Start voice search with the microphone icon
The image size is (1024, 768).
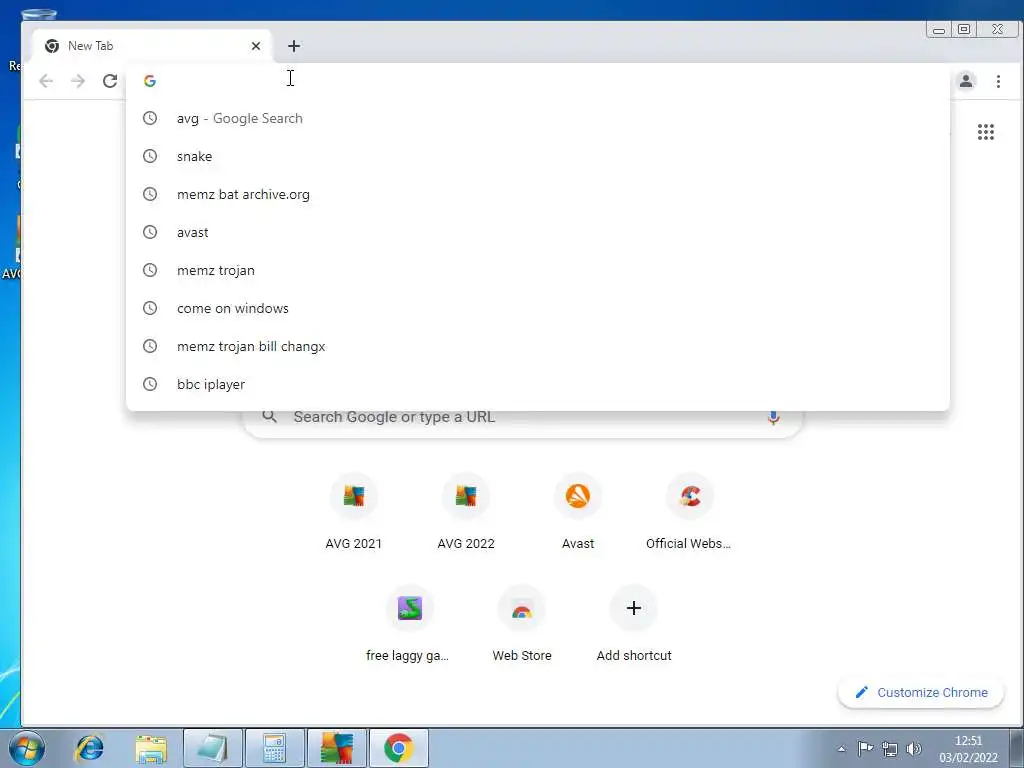point(773,418)
